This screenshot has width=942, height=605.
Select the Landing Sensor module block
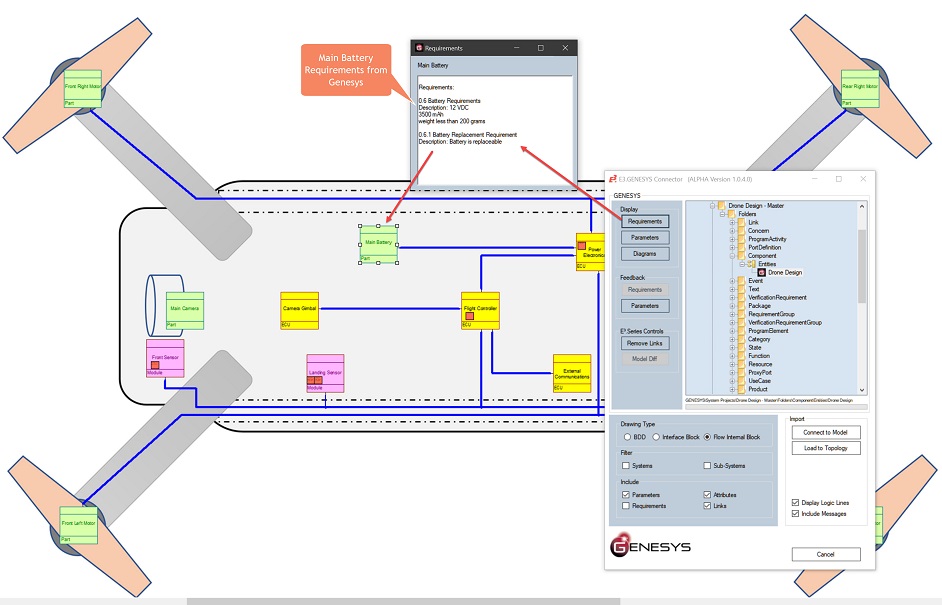click(x=325, y=374)
